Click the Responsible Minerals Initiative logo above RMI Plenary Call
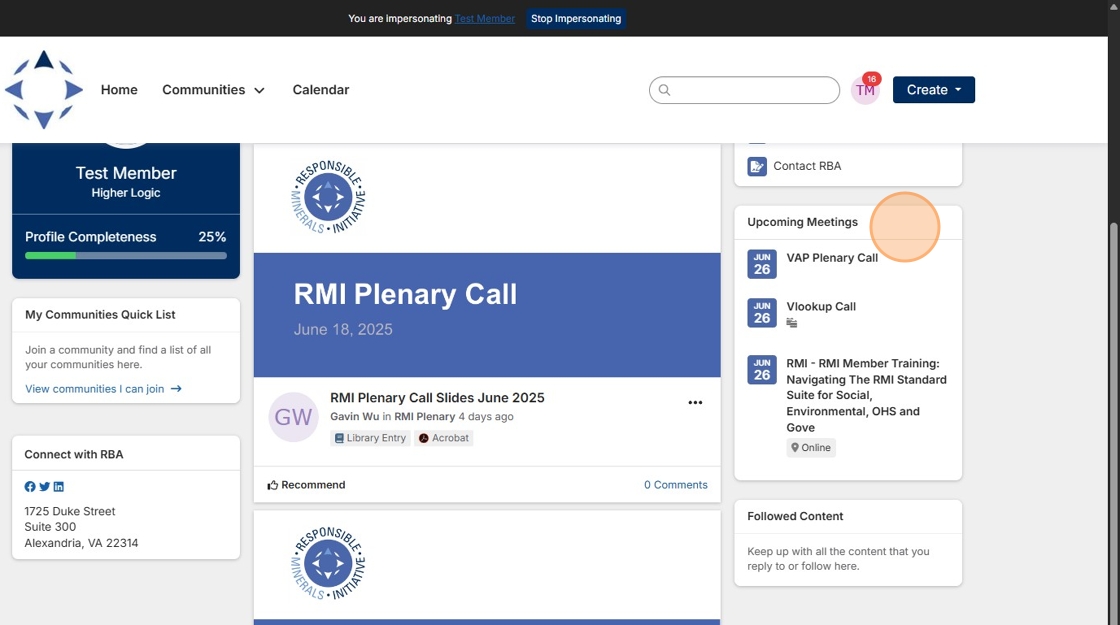Viewport: 1120px width, 625px height. pyautogui.click(x=329, y=196)
